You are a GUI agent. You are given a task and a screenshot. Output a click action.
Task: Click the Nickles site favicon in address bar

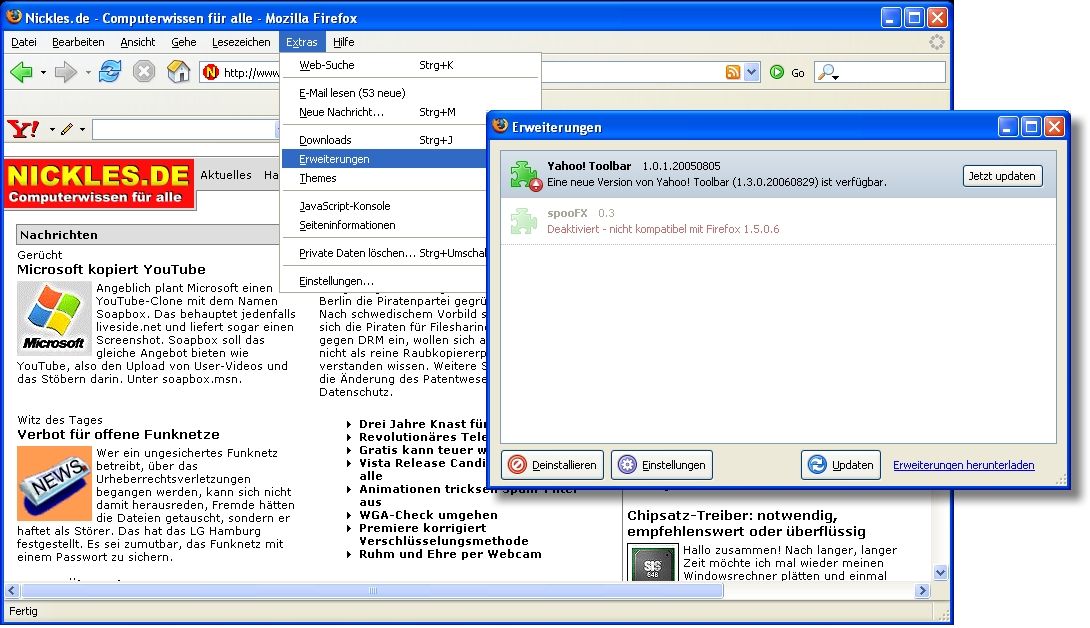click(x=211, y=72)
